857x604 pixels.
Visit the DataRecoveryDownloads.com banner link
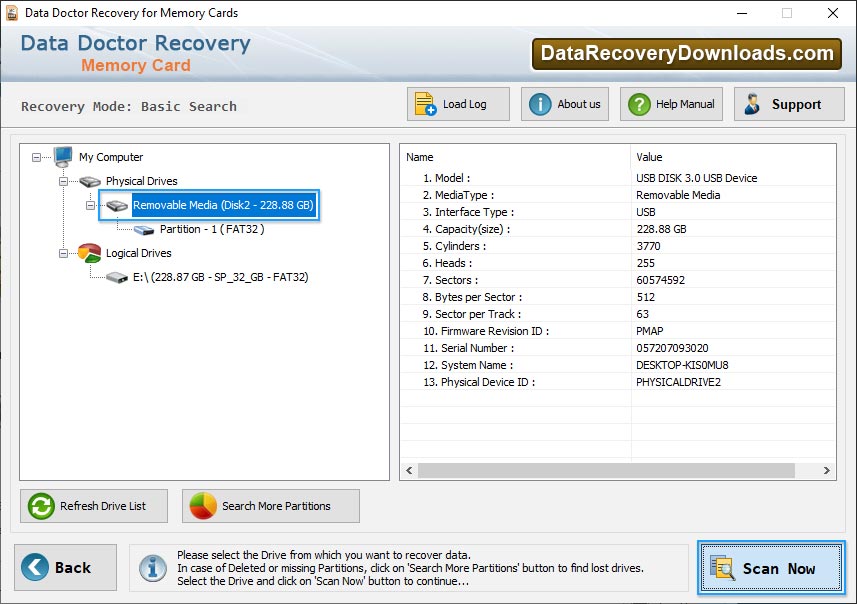click(687, 54)
